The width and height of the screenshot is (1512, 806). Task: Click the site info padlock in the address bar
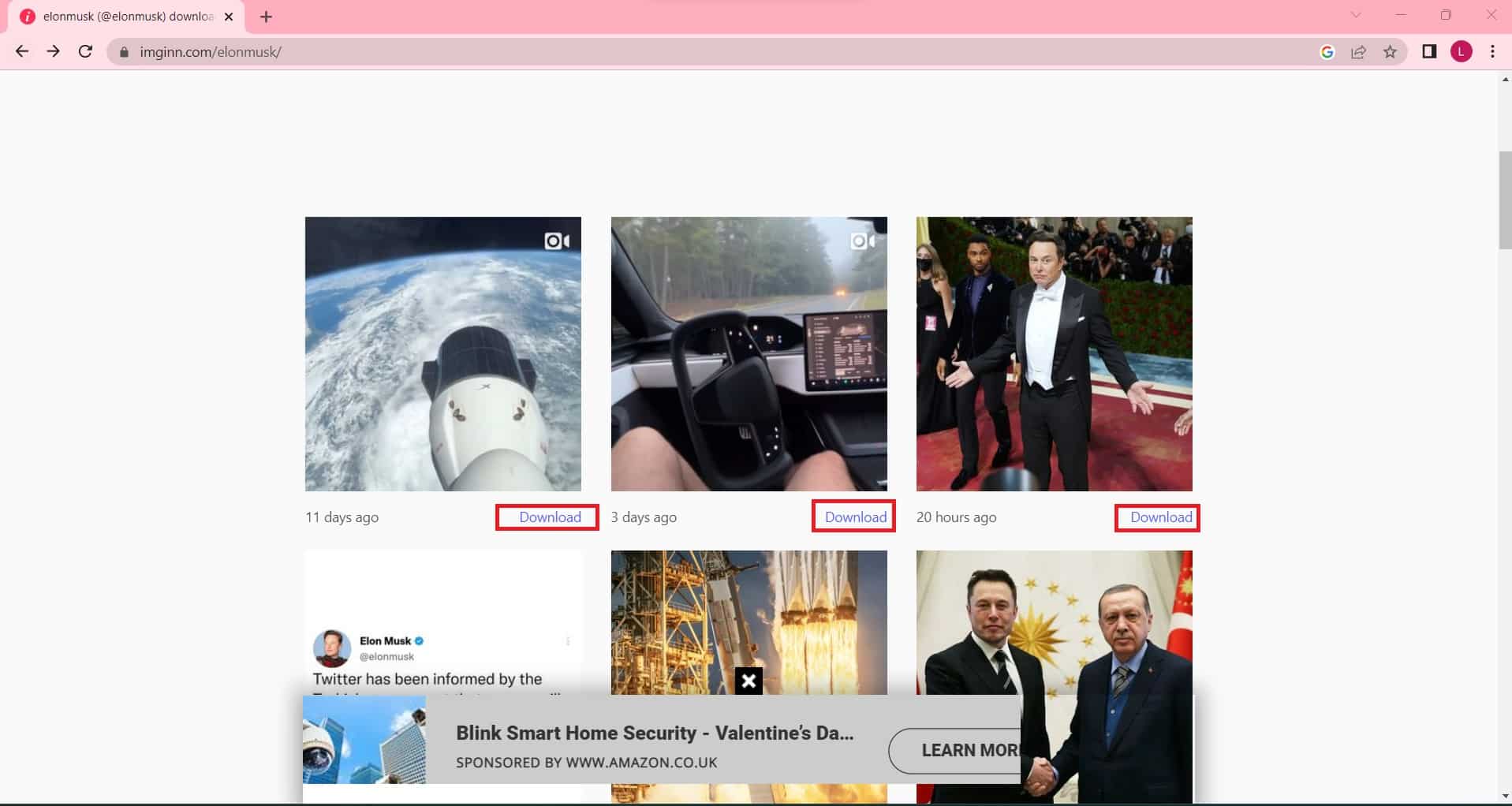(124, 52)
